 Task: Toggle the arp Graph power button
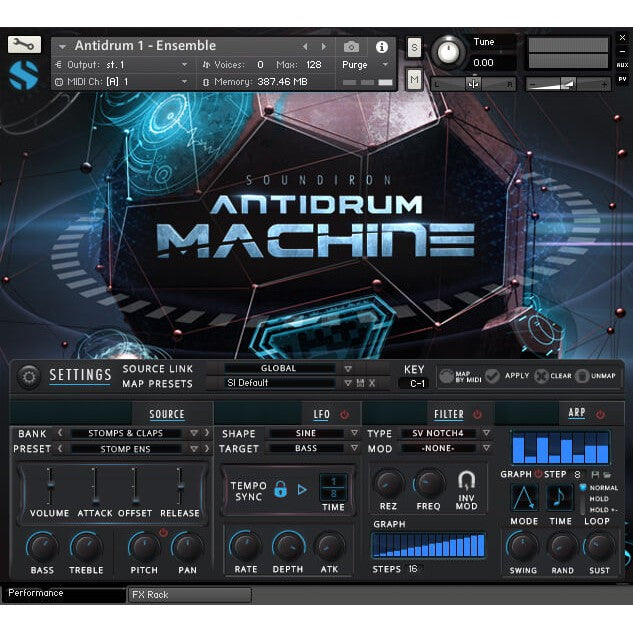[x=538, y=474]
